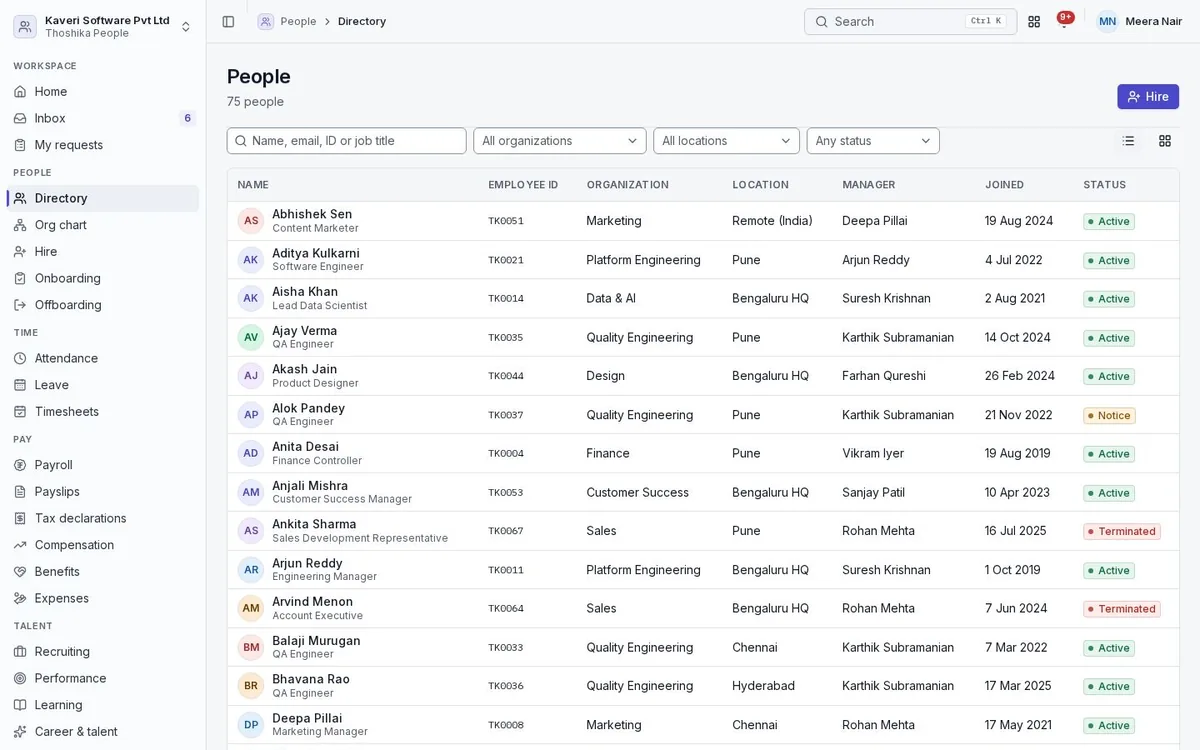Click the Payslips sidebar icon
Viewport: 1200px width, 750px height.
pyautogui.click(x=20, y=491)
